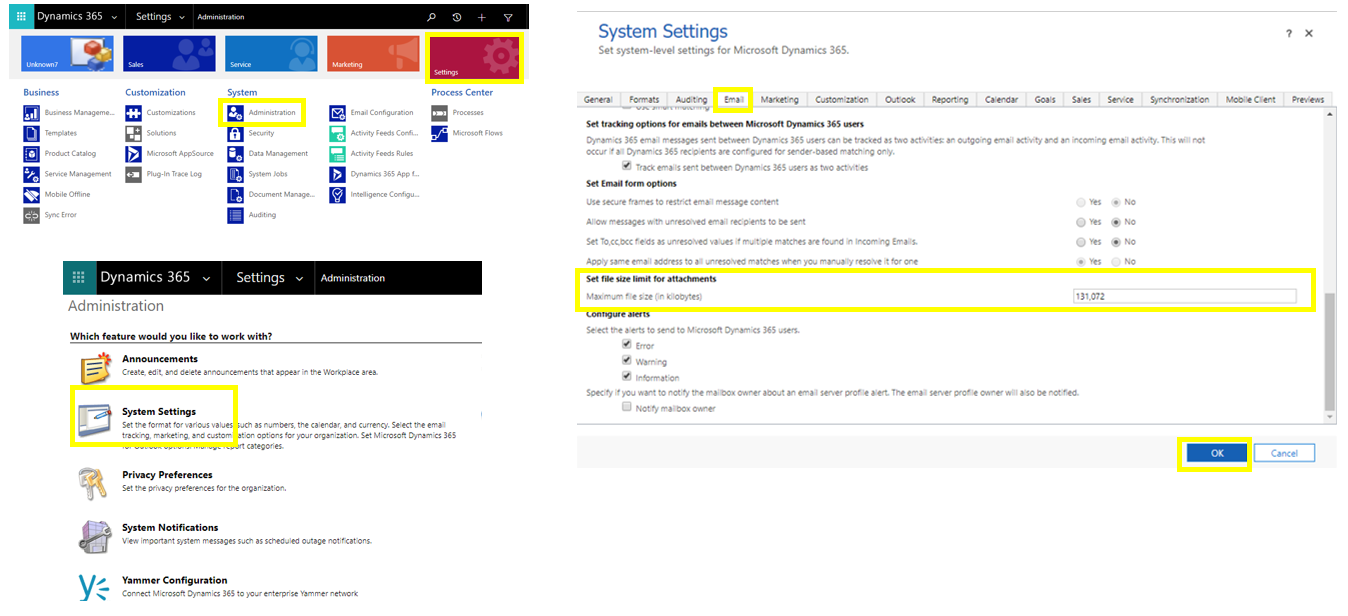Open Templates under Business
Image resolution: width=1348 pixels, height=616 pixels.
click(51, 133)
